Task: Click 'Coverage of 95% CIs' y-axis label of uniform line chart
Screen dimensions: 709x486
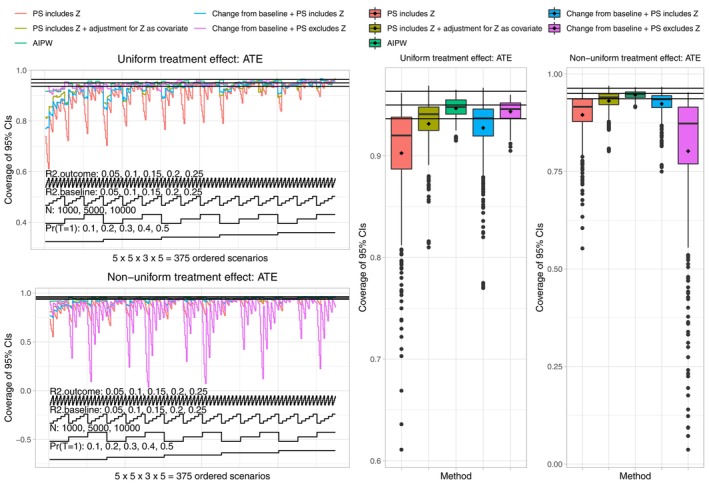Action: coord(8,160)
